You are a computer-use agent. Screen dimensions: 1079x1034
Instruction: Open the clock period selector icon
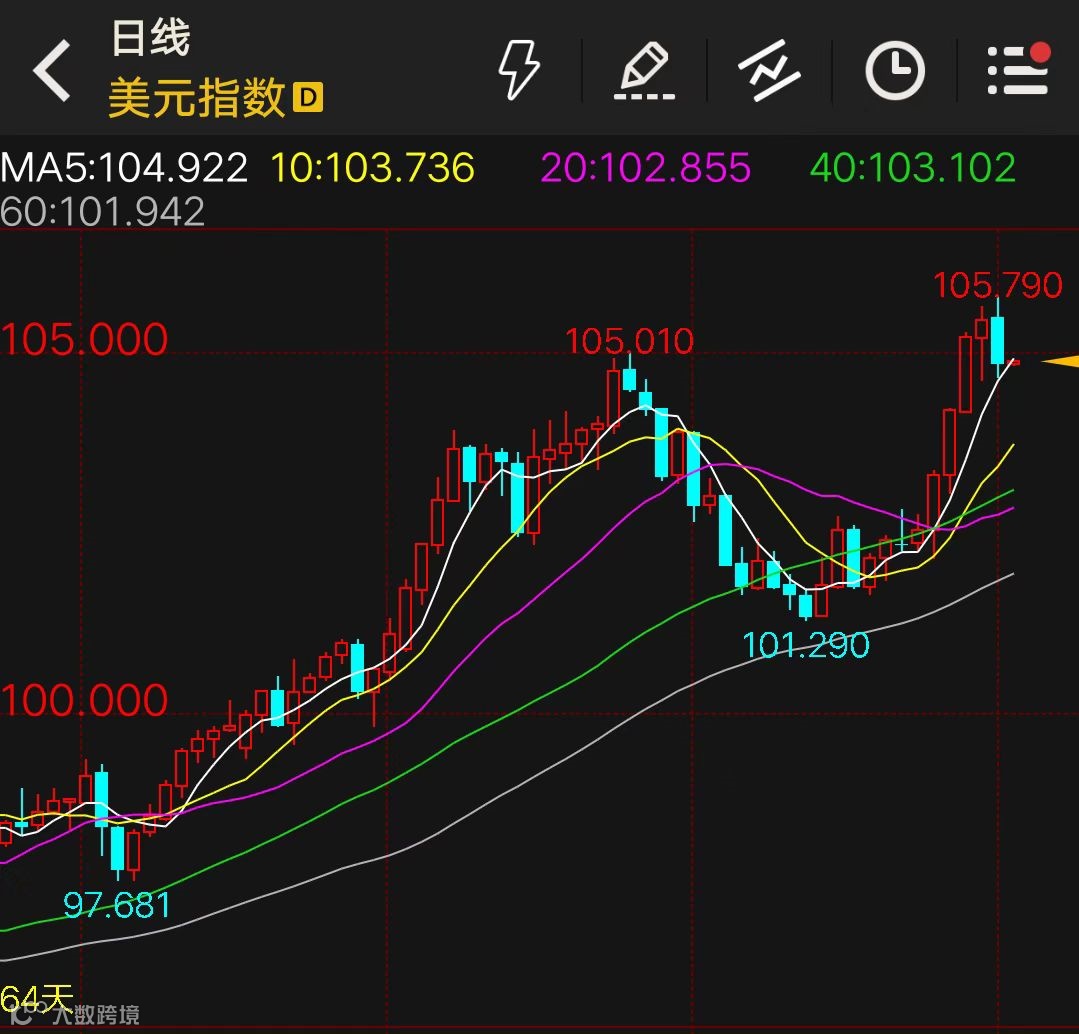click(x=895, y=71)
